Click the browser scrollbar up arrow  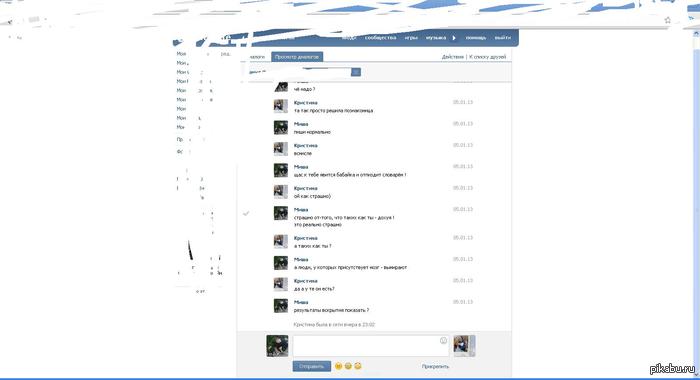tap(696, 34)
